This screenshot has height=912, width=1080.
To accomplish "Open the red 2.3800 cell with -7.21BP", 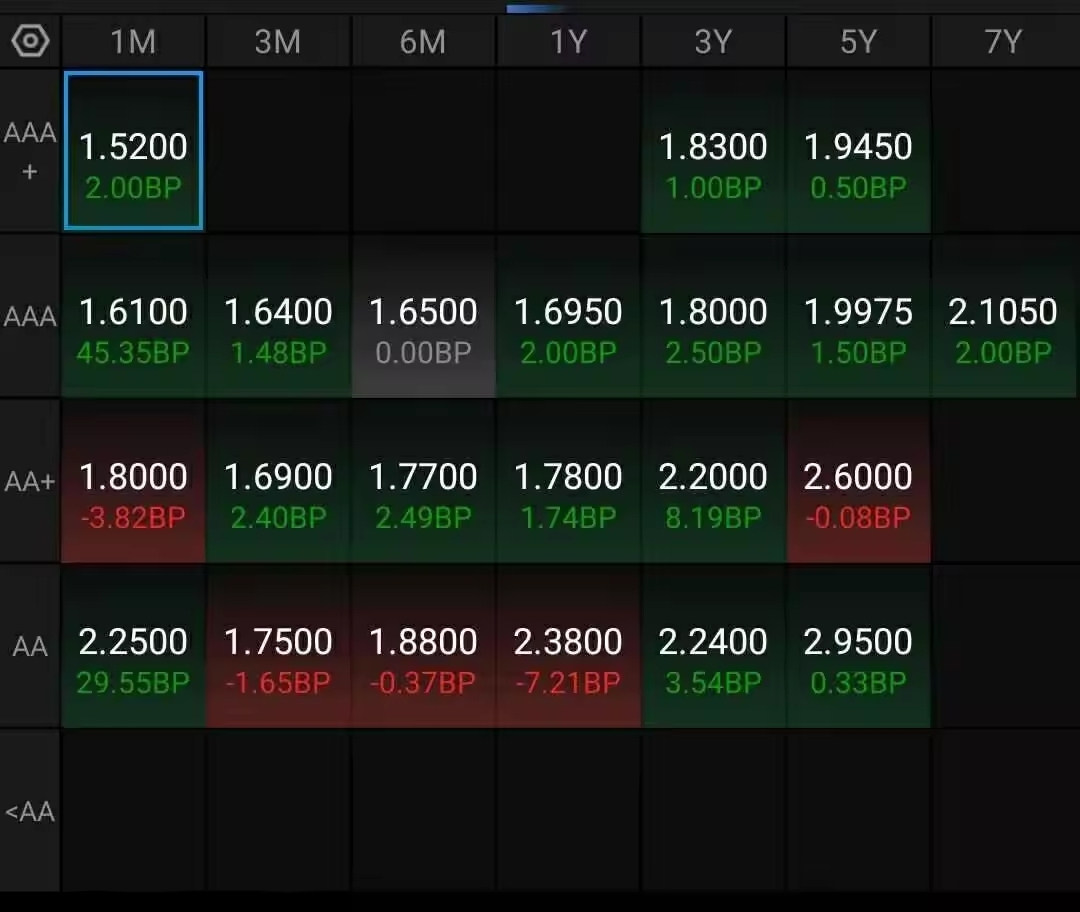I will pos(568,646).
